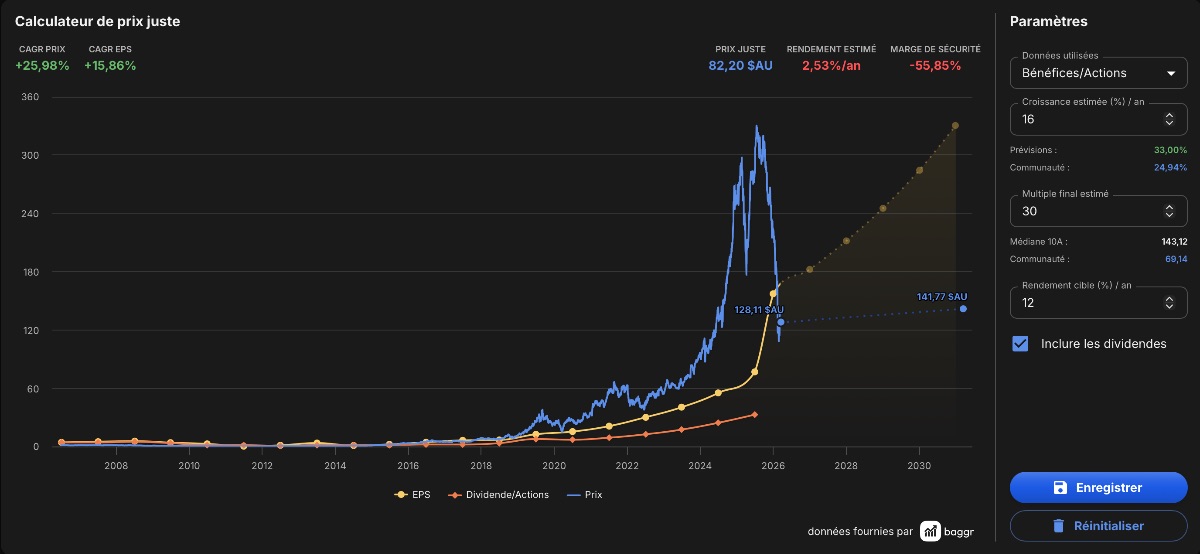Toggle the EPS legend marker
Screen dimensions: 1200x554
(401, 494)
